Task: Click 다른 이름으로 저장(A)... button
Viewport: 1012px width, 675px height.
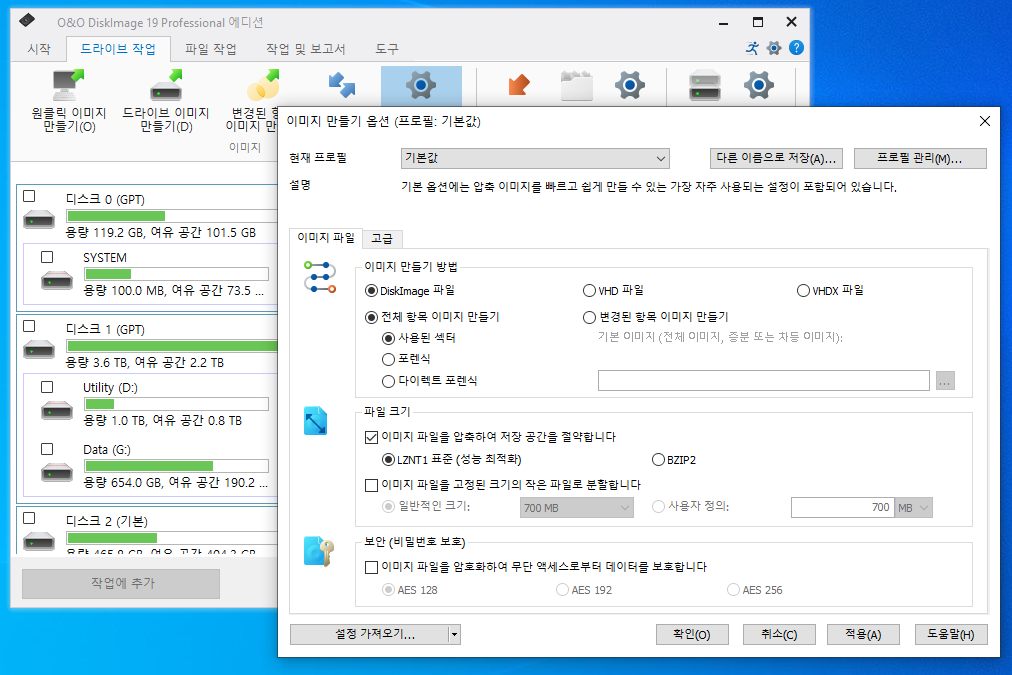Action: point(776,158)
